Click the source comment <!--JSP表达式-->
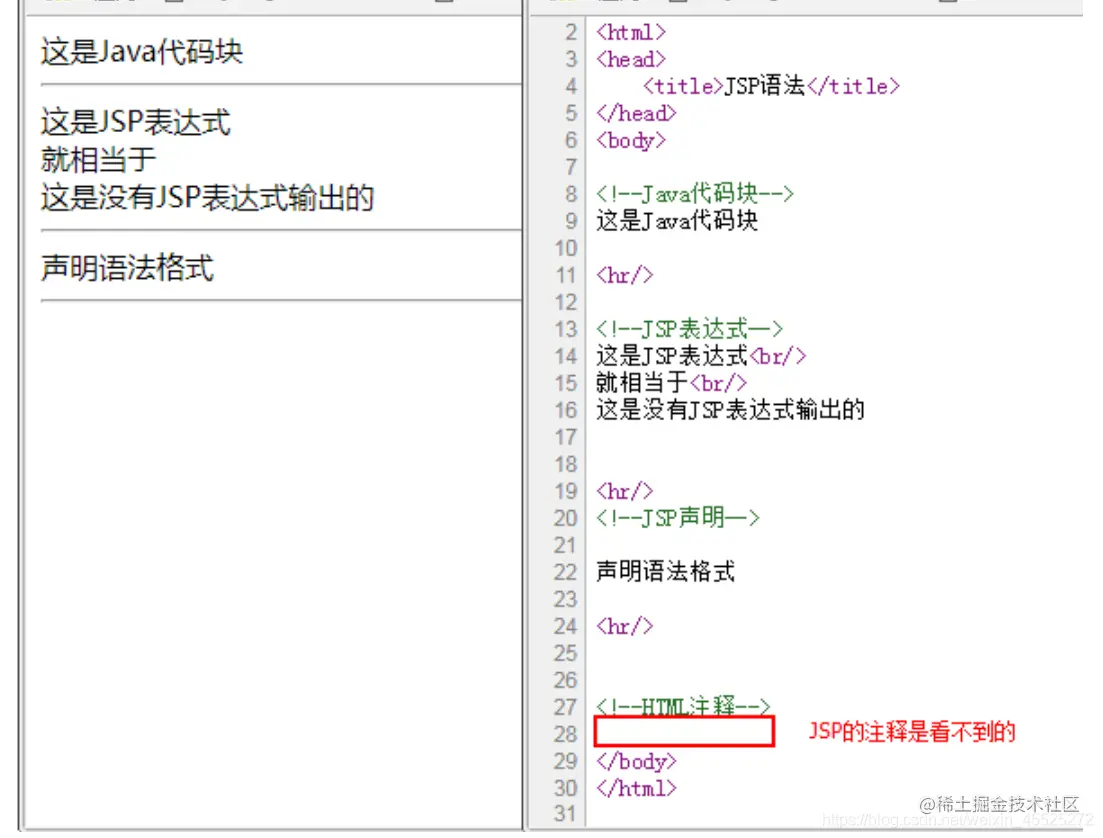 (689, 329)
